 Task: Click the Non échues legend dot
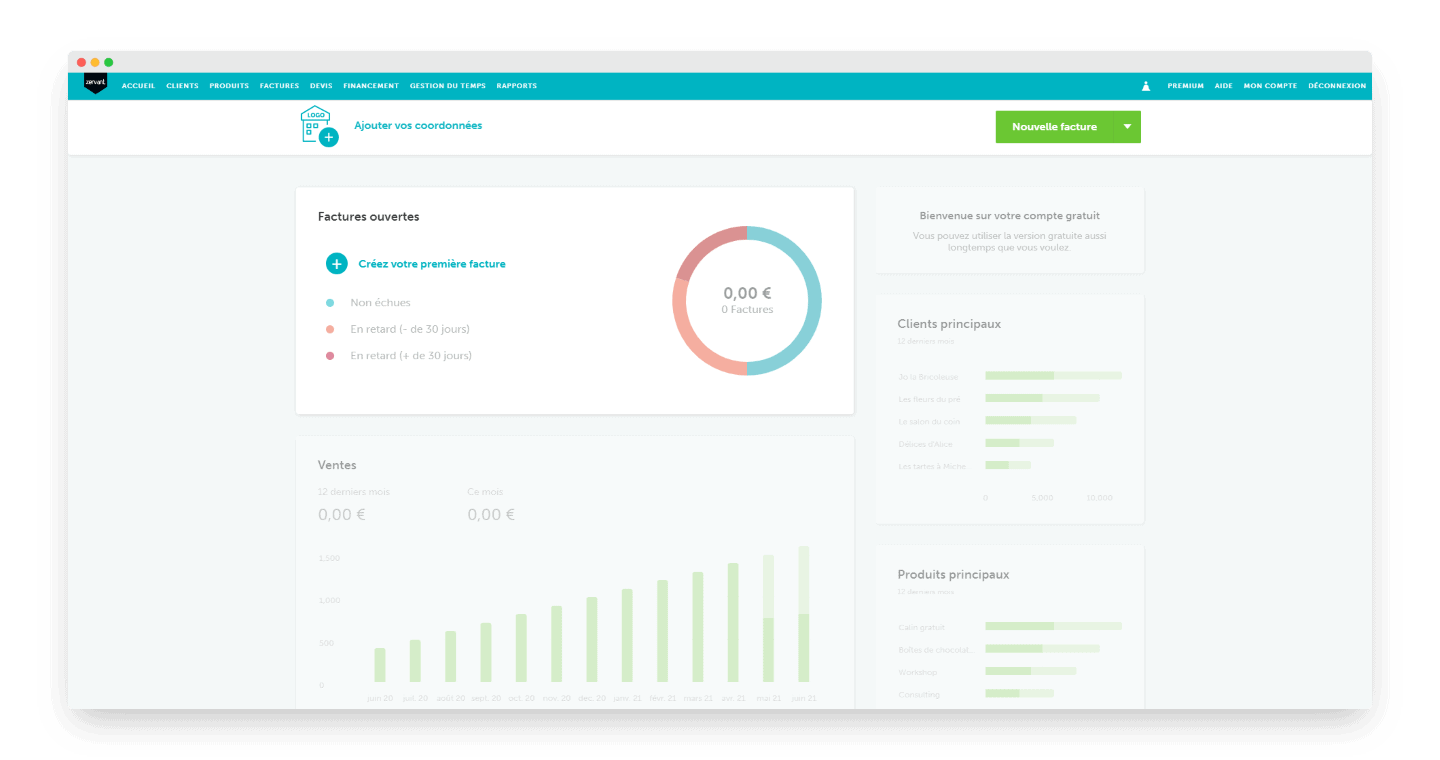[330, 303]
